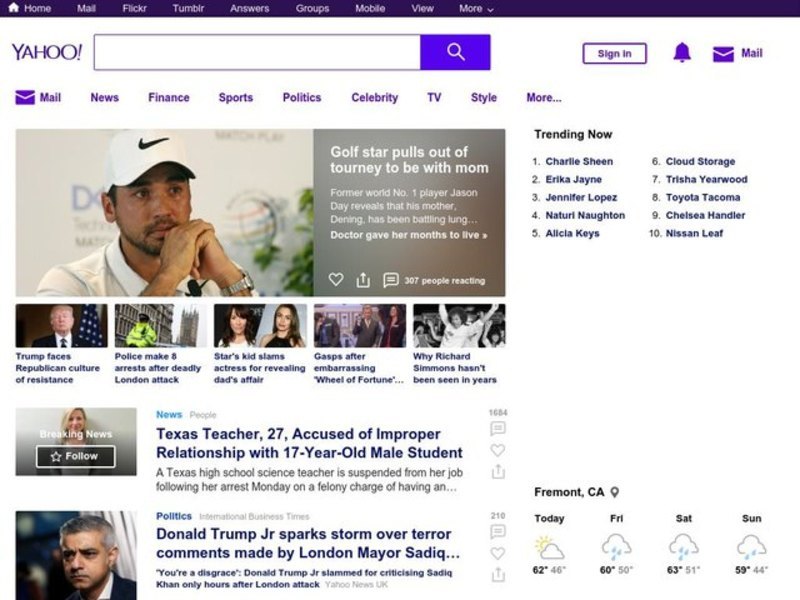The width and height of the screenshot is (800, 600).
Task: Click the Home icon in the top bar
Action: click(13, 8)
